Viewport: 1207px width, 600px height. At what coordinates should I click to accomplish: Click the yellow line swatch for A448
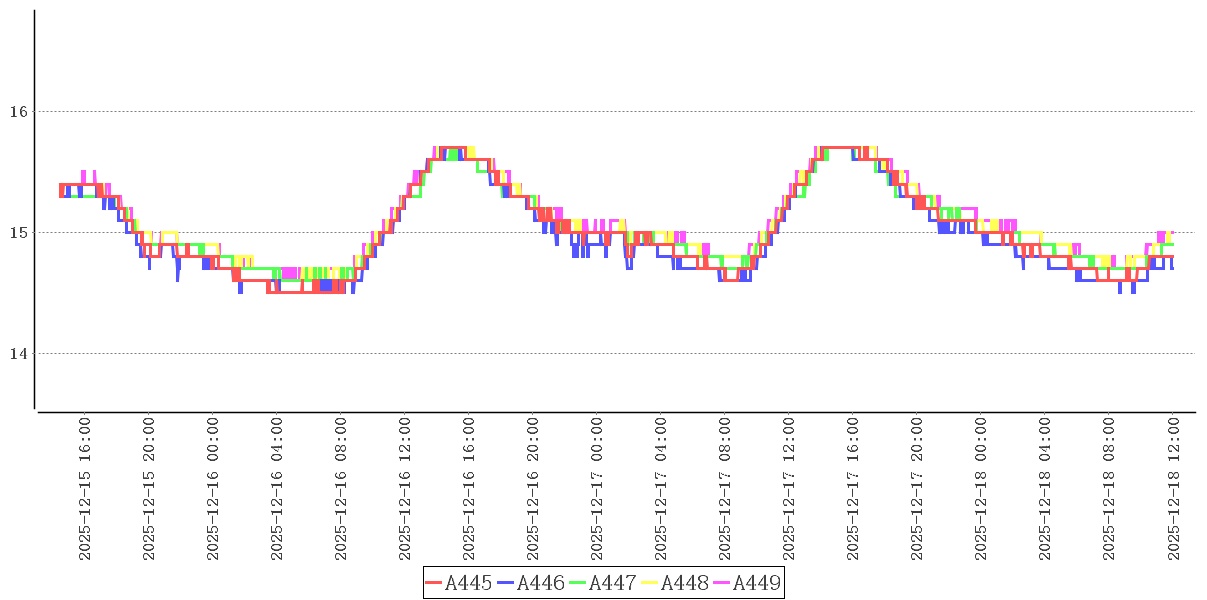click(x=650, y=583)
